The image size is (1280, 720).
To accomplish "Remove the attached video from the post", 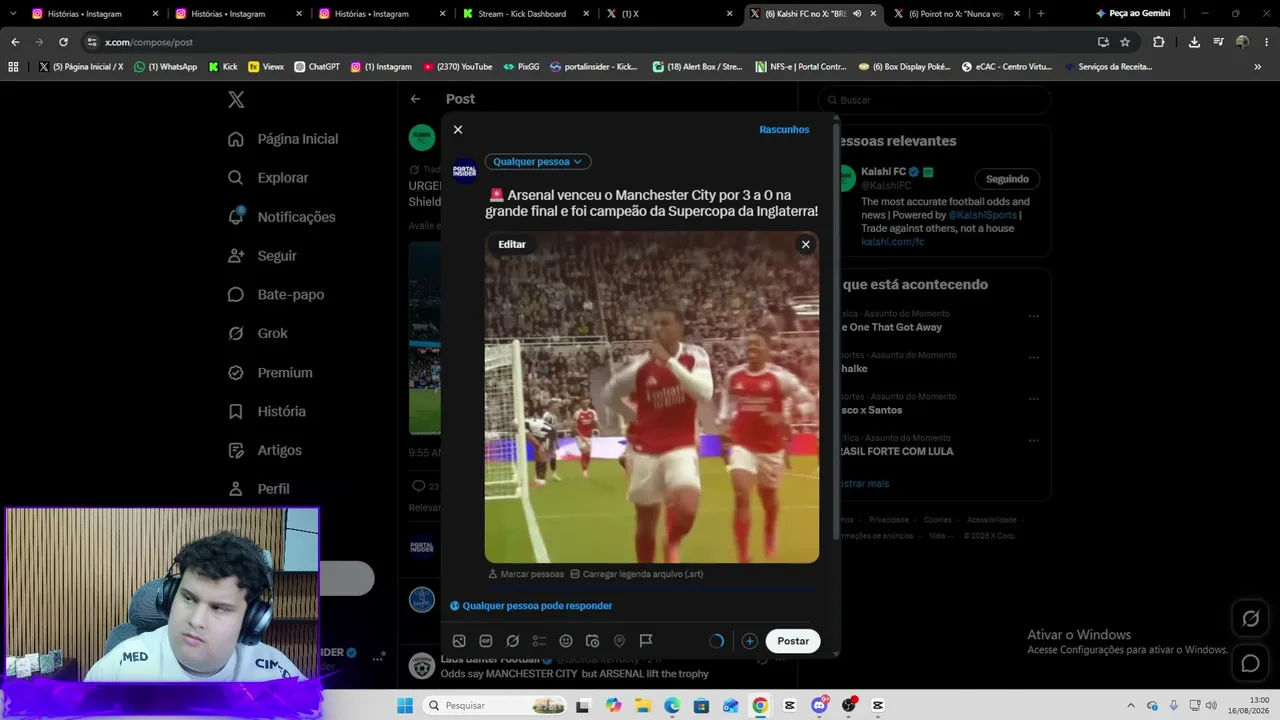I will coord(805,244).
